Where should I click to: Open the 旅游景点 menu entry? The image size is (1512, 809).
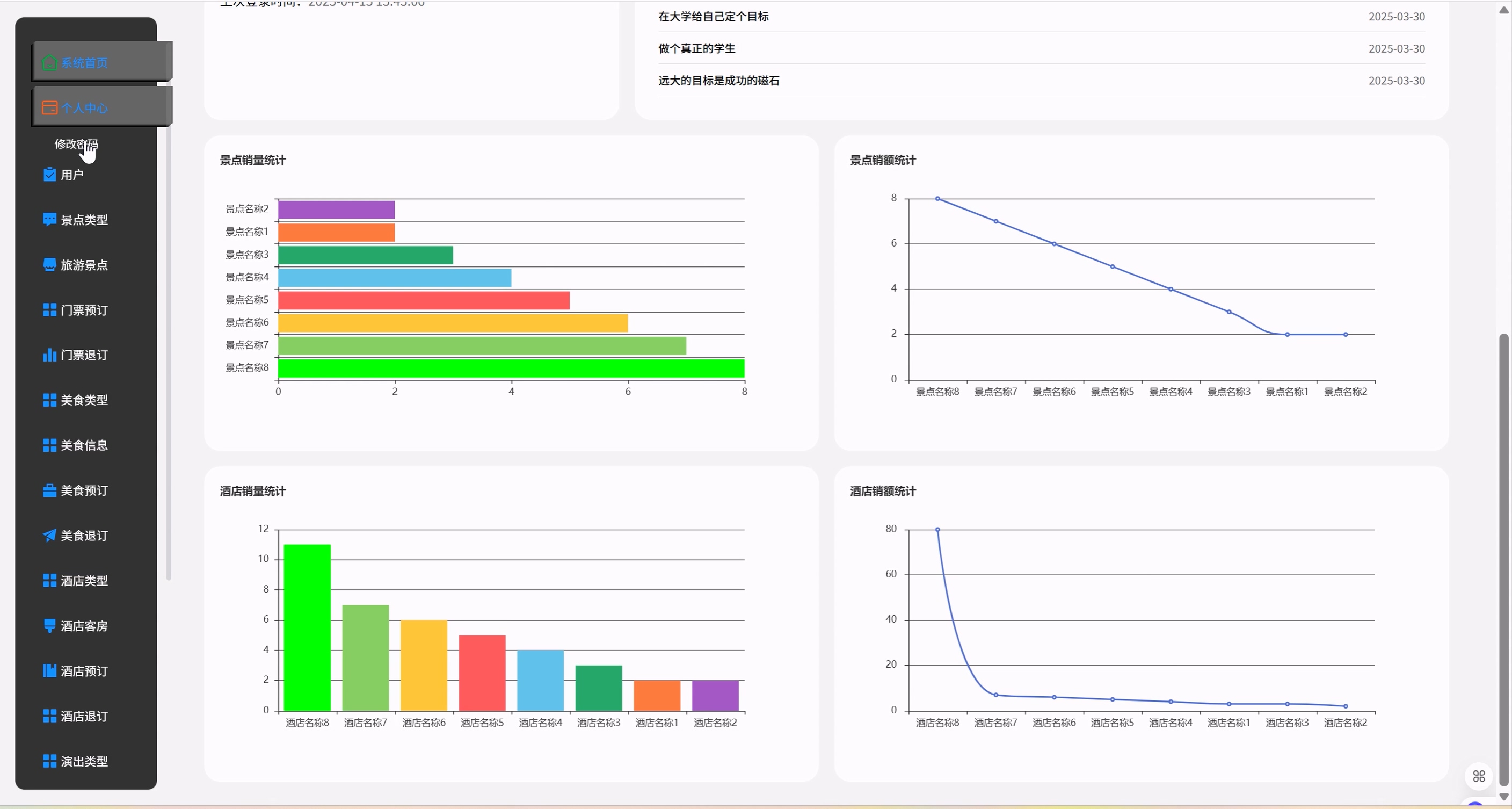click(x=84, y=265)
